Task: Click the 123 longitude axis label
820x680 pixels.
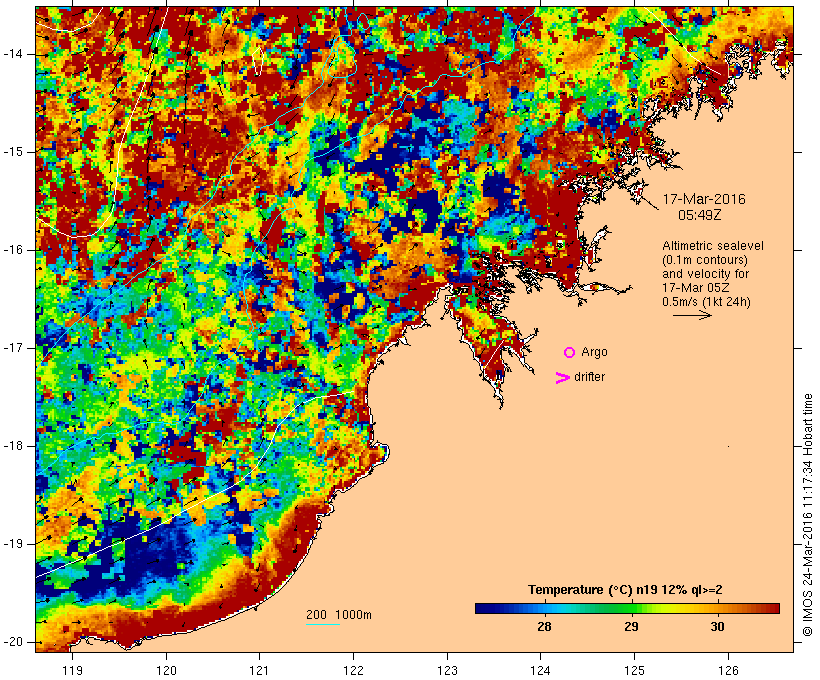Action: tap(447, 670)
